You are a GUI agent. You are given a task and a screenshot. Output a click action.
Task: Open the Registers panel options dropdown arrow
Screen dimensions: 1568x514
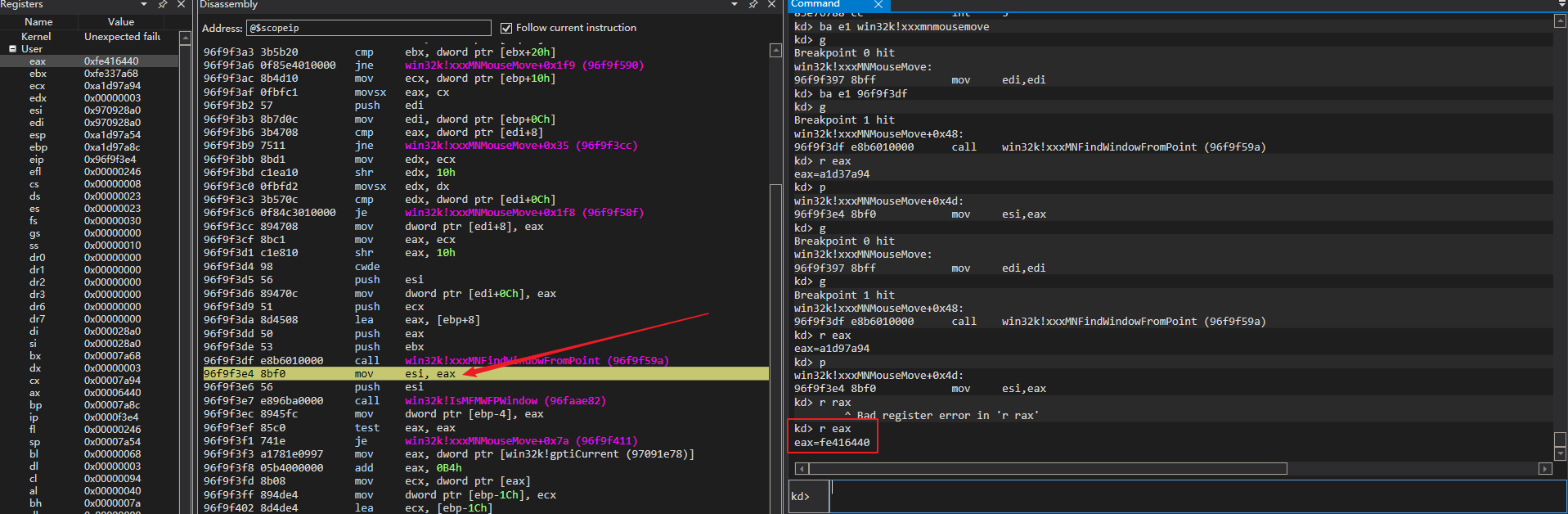point(145,5)
